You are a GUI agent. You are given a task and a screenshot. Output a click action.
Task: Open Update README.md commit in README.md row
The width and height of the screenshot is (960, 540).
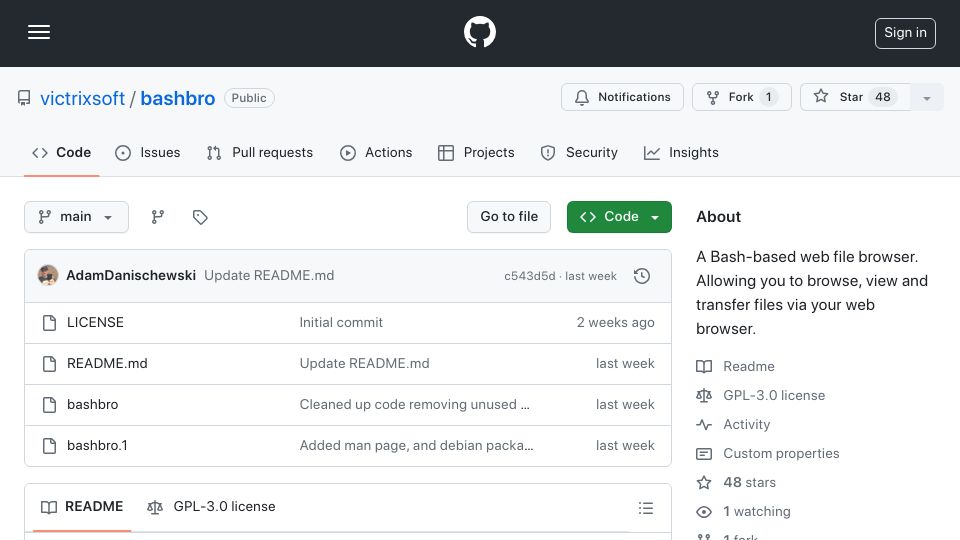tap(364, 364)
